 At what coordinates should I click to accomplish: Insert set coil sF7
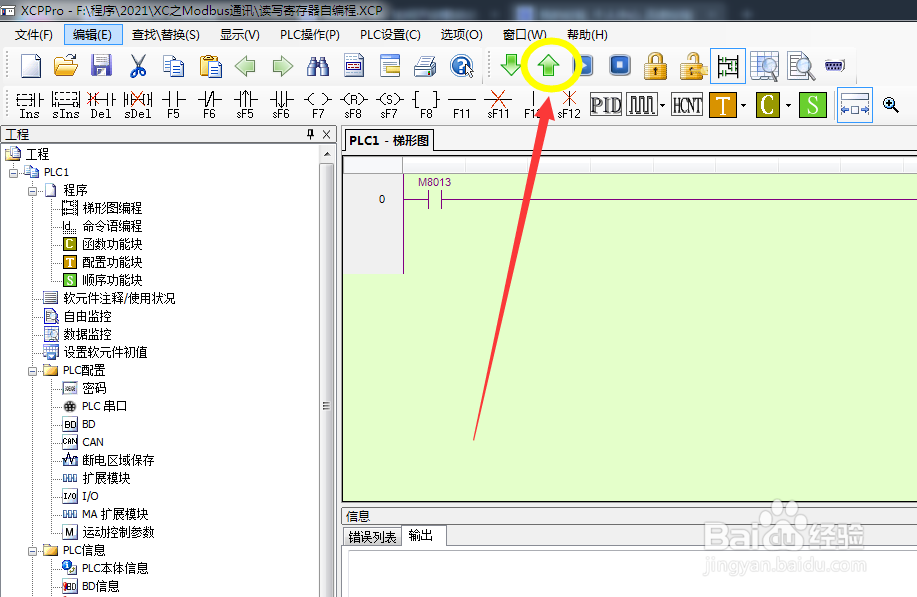(x=389, y=105)
